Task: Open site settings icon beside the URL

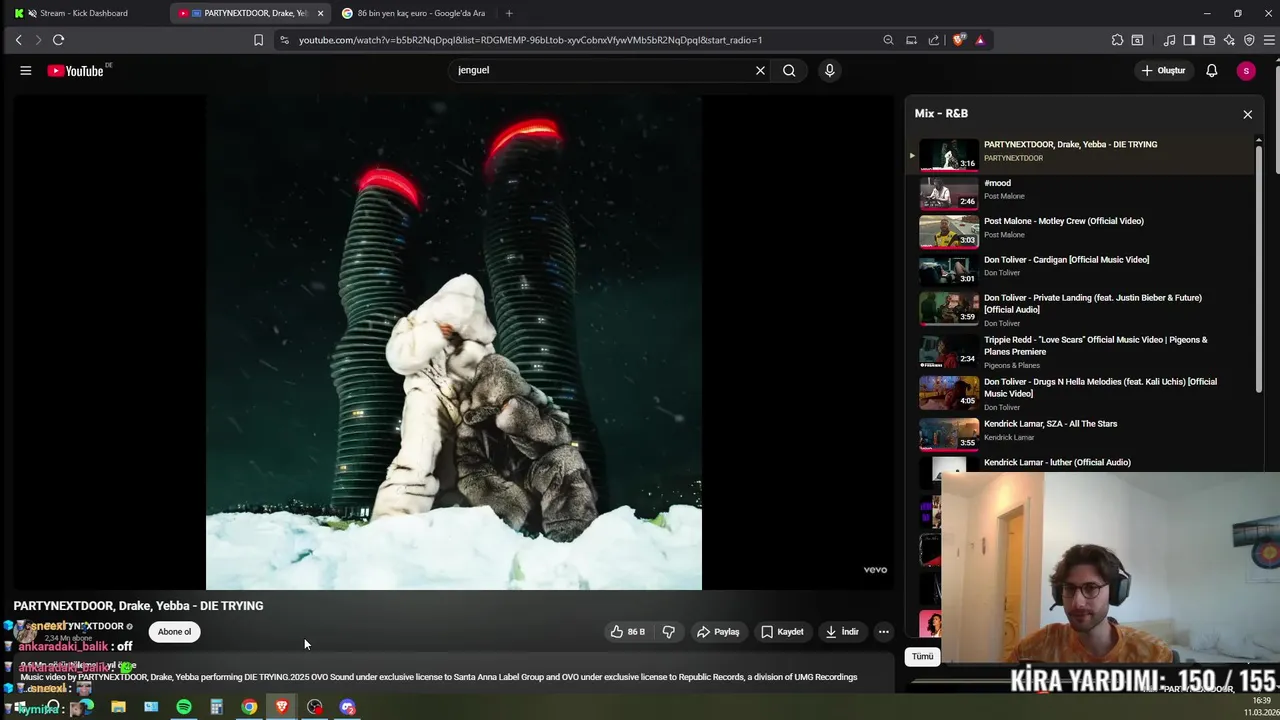Action: click(x=284, y=40)
